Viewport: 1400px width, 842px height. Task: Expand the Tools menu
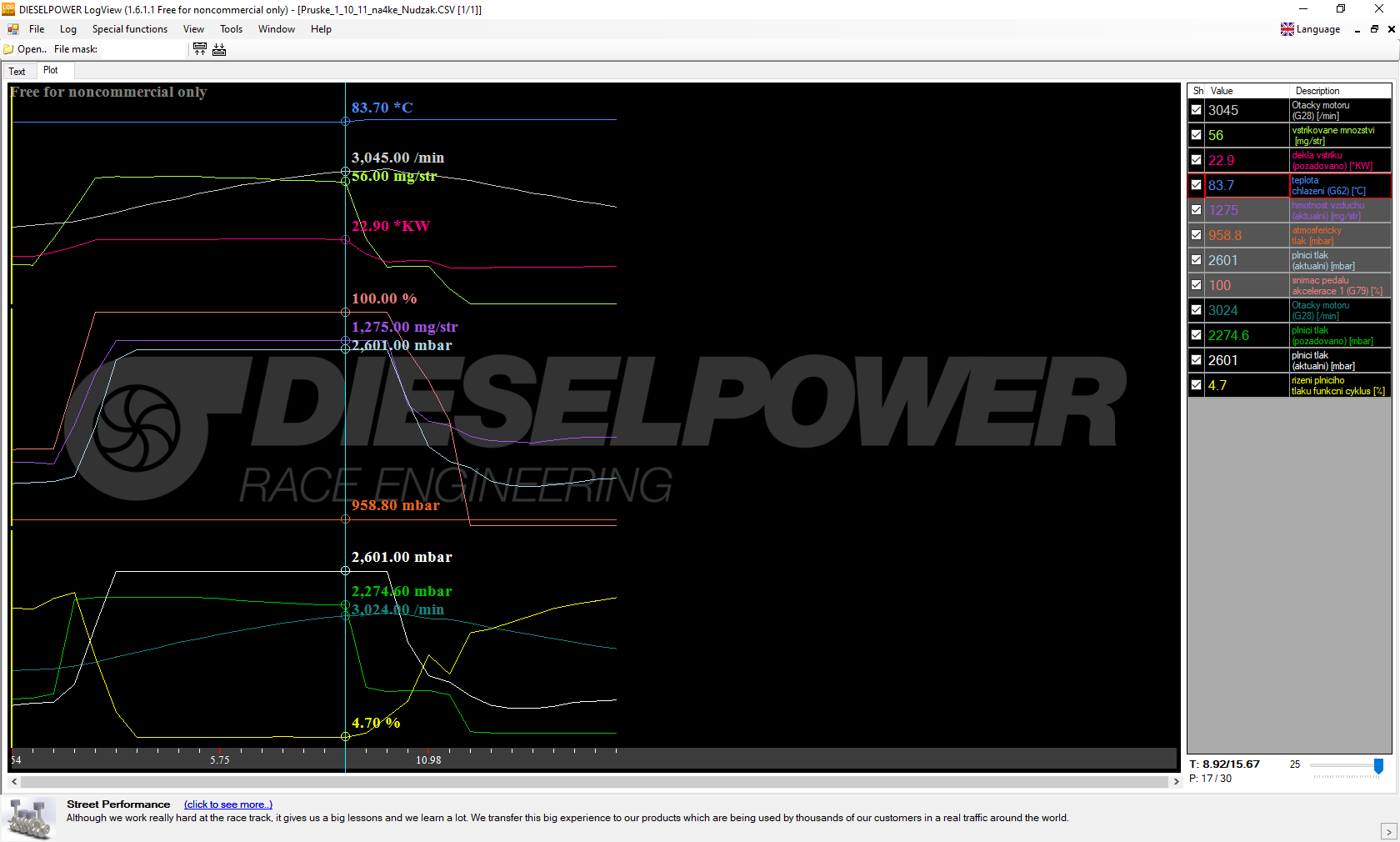click(231, 29)
